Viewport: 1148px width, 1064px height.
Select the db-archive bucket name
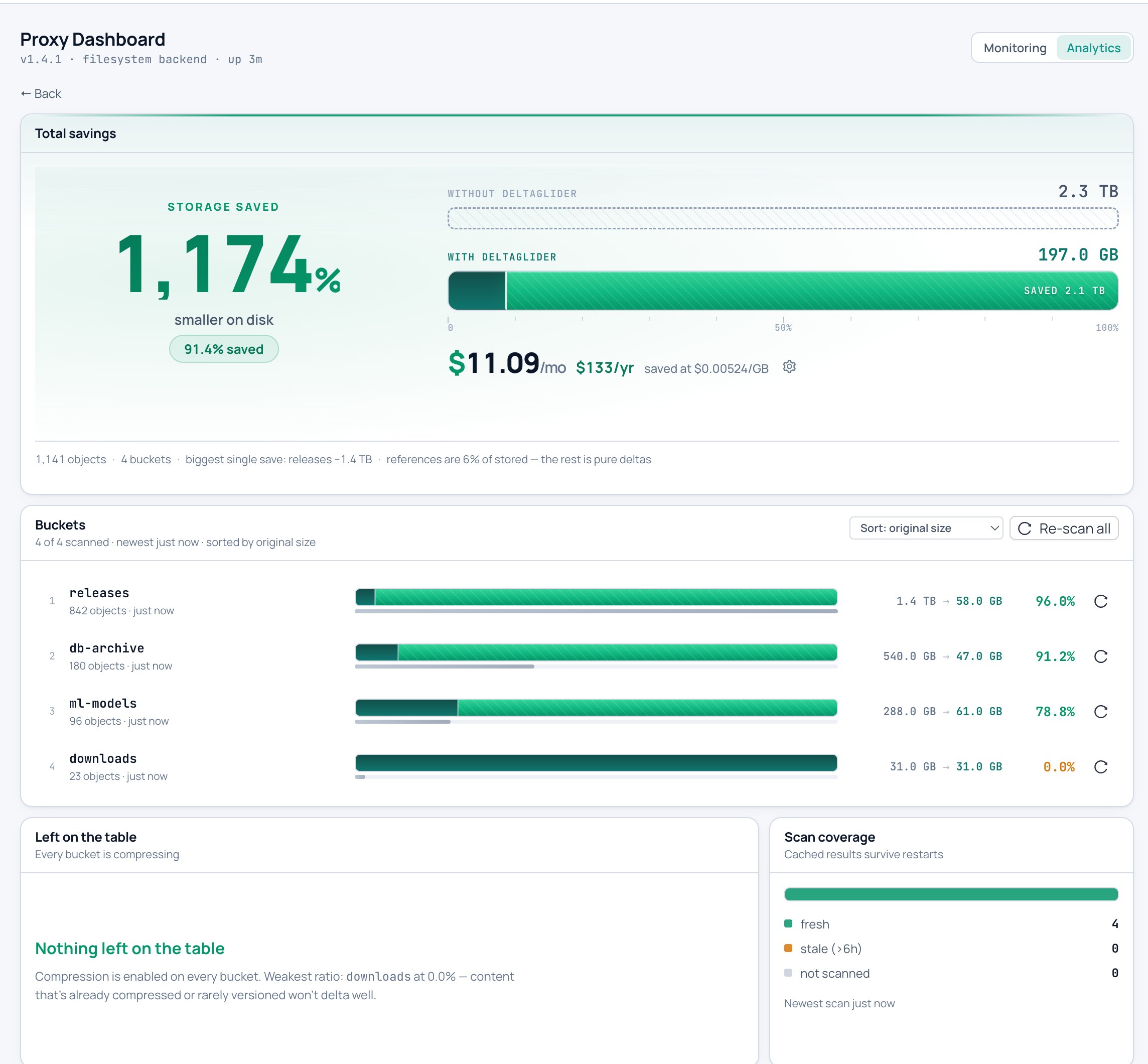106,648
